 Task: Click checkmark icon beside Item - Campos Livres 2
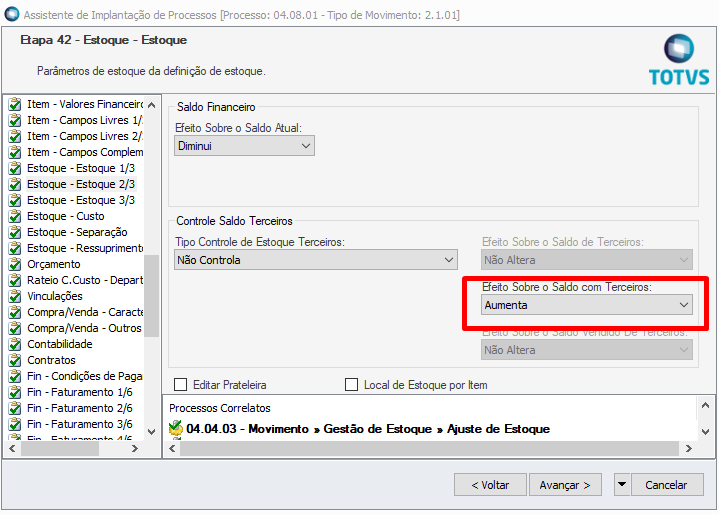[x=15, y=137]
